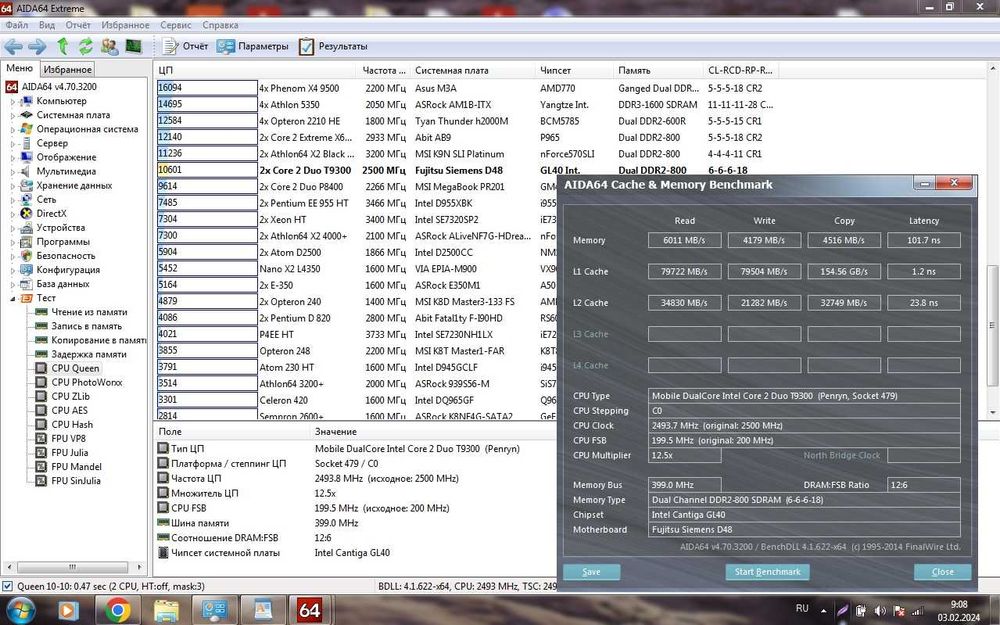The image size is (1000, 625).
Task: Sort by the Системная плата column header
Action: point(473,70)
